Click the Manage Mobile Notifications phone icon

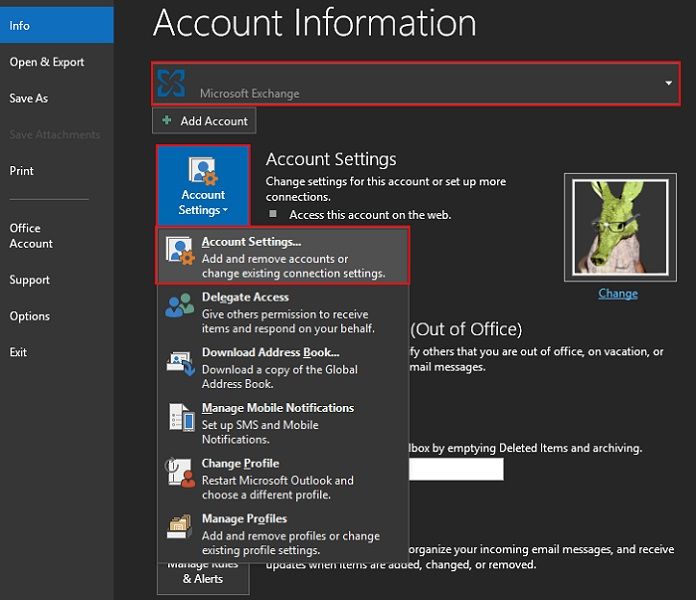point(182,417)
